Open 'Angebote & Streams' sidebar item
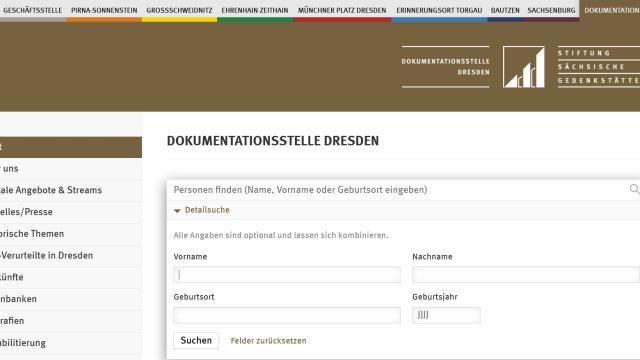Viewport: 640px width, 360px height. [71, 190]
